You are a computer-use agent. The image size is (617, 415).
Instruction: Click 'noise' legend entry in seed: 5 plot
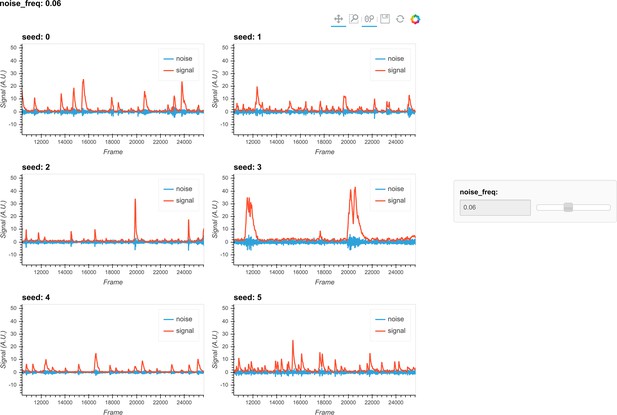tap(390, 319)
